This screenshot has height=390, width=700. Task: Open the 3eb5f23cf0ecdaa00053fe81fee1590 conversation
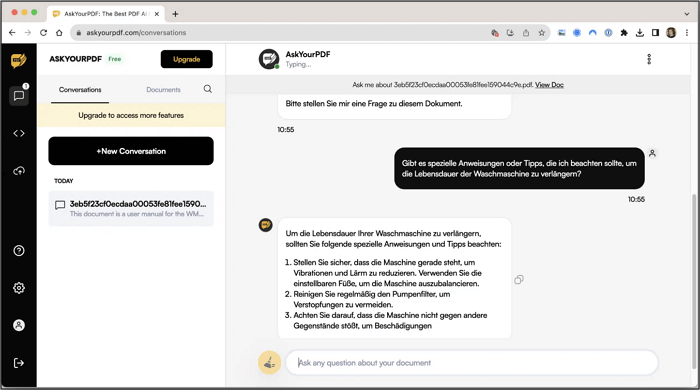(x=131, y=209)
